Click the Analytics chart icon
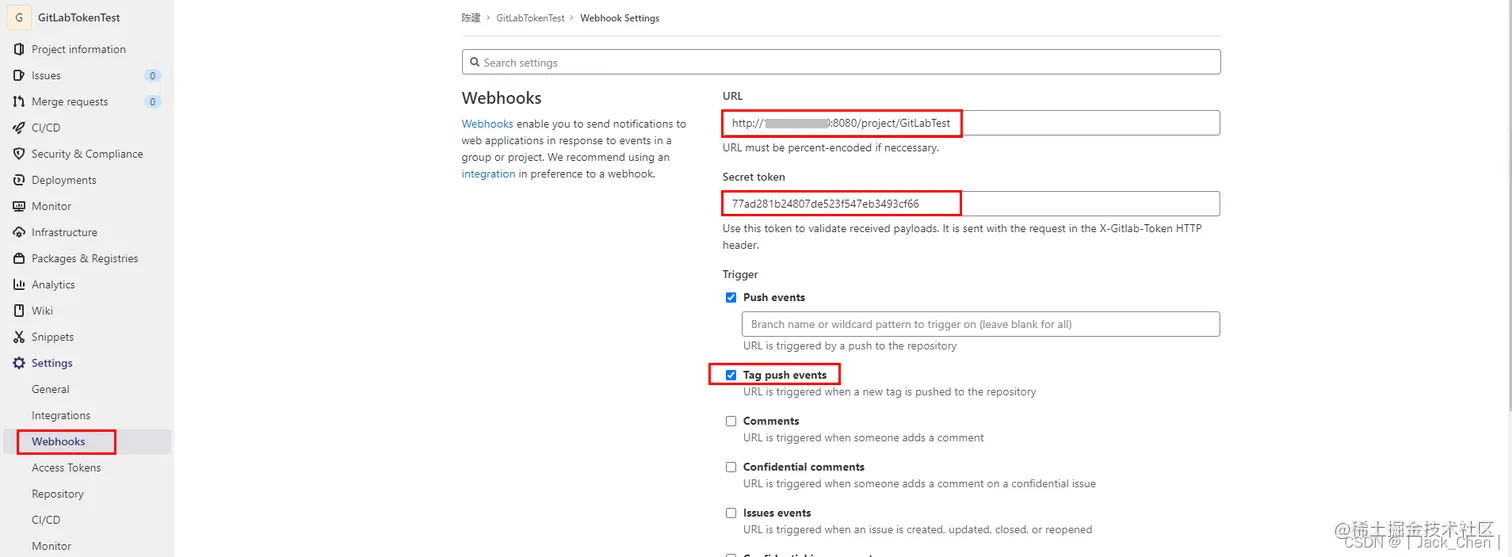Viewport: 1512px width, 557px height. pyautogui.click(x=19, y=284)
